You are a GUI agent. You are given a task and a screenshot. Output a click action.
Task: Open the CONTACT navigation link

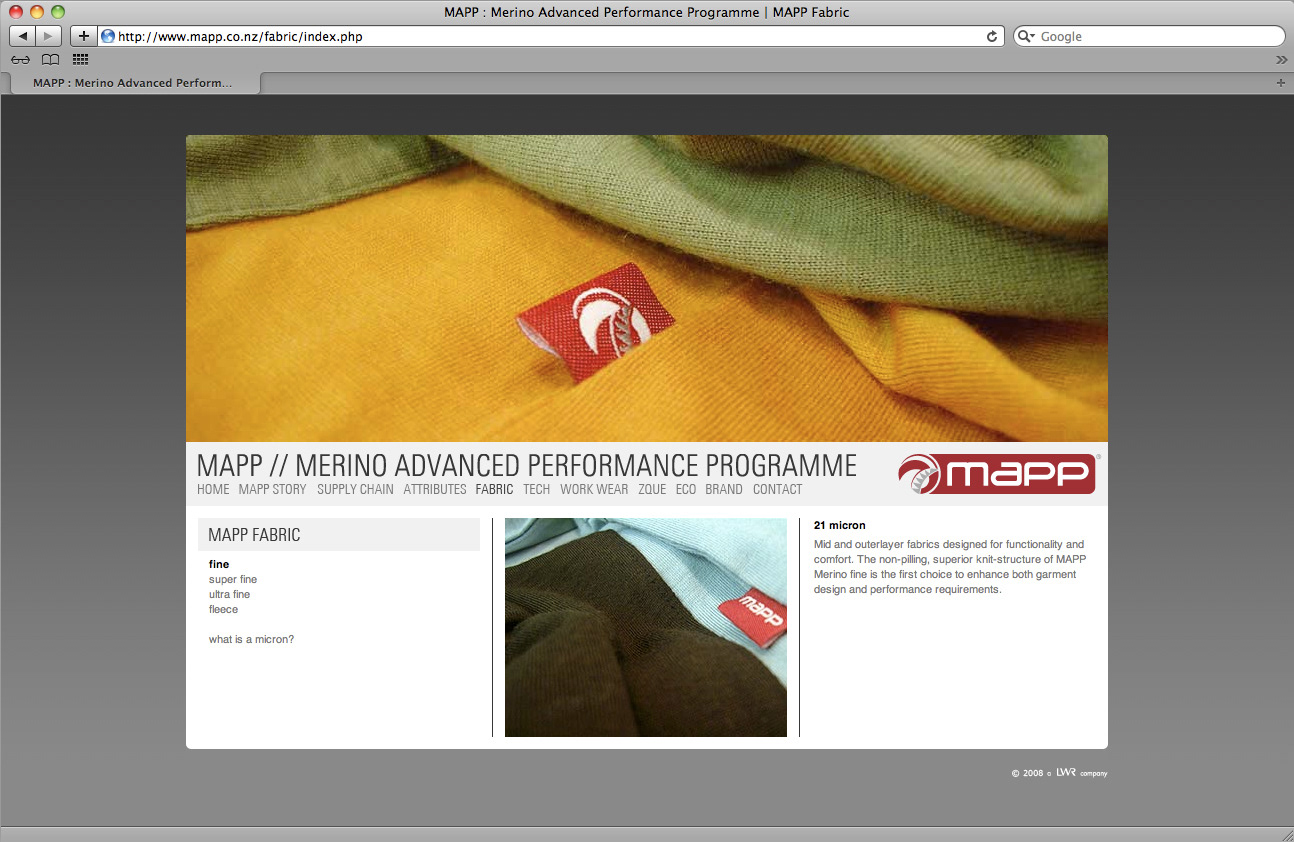[x=777, y=489]
